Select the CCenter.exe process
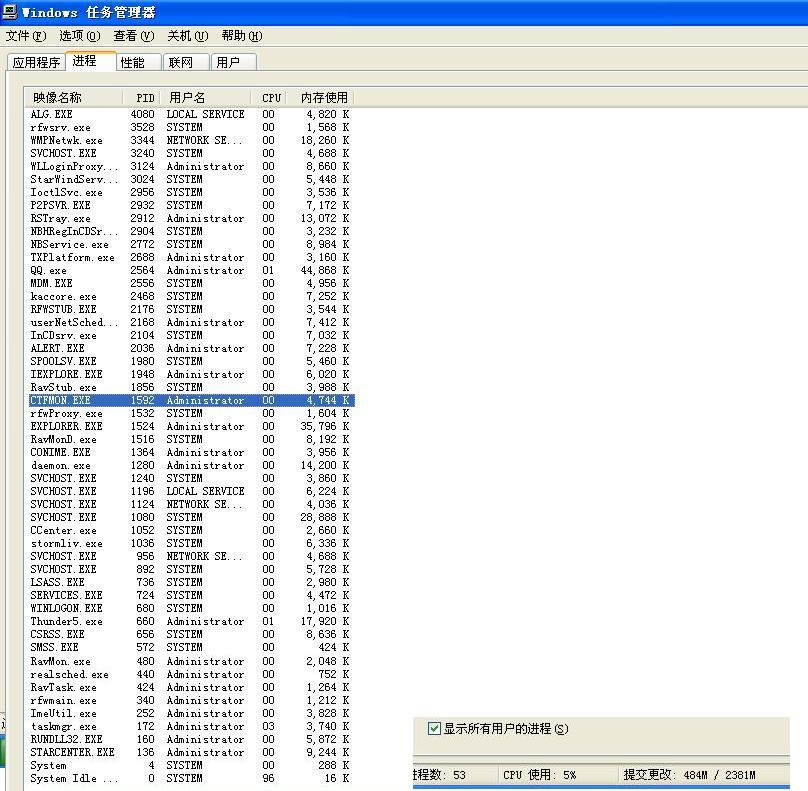Screen dimensions: 808x791 [191, 530]
